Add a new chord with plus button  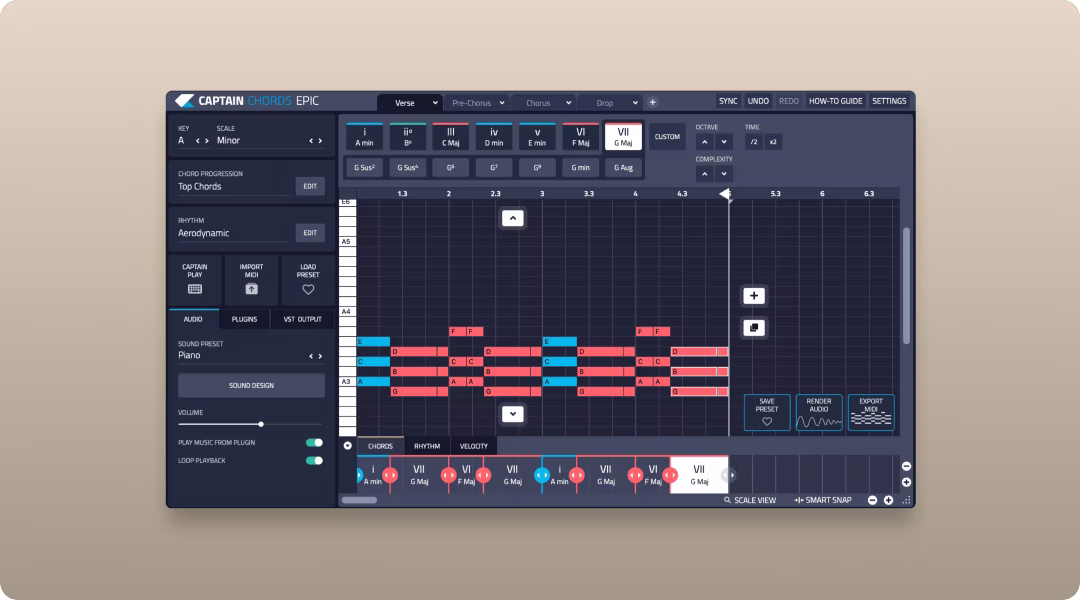[754, 296]
